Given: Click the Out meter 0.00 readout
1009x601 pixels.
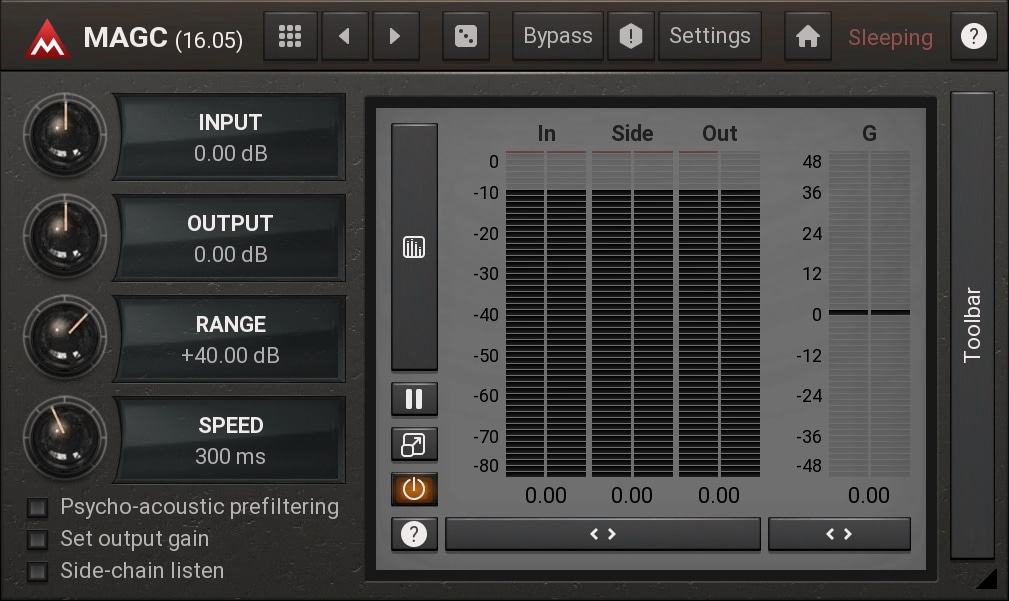Looking at the screenshot, I should [719, 495].
